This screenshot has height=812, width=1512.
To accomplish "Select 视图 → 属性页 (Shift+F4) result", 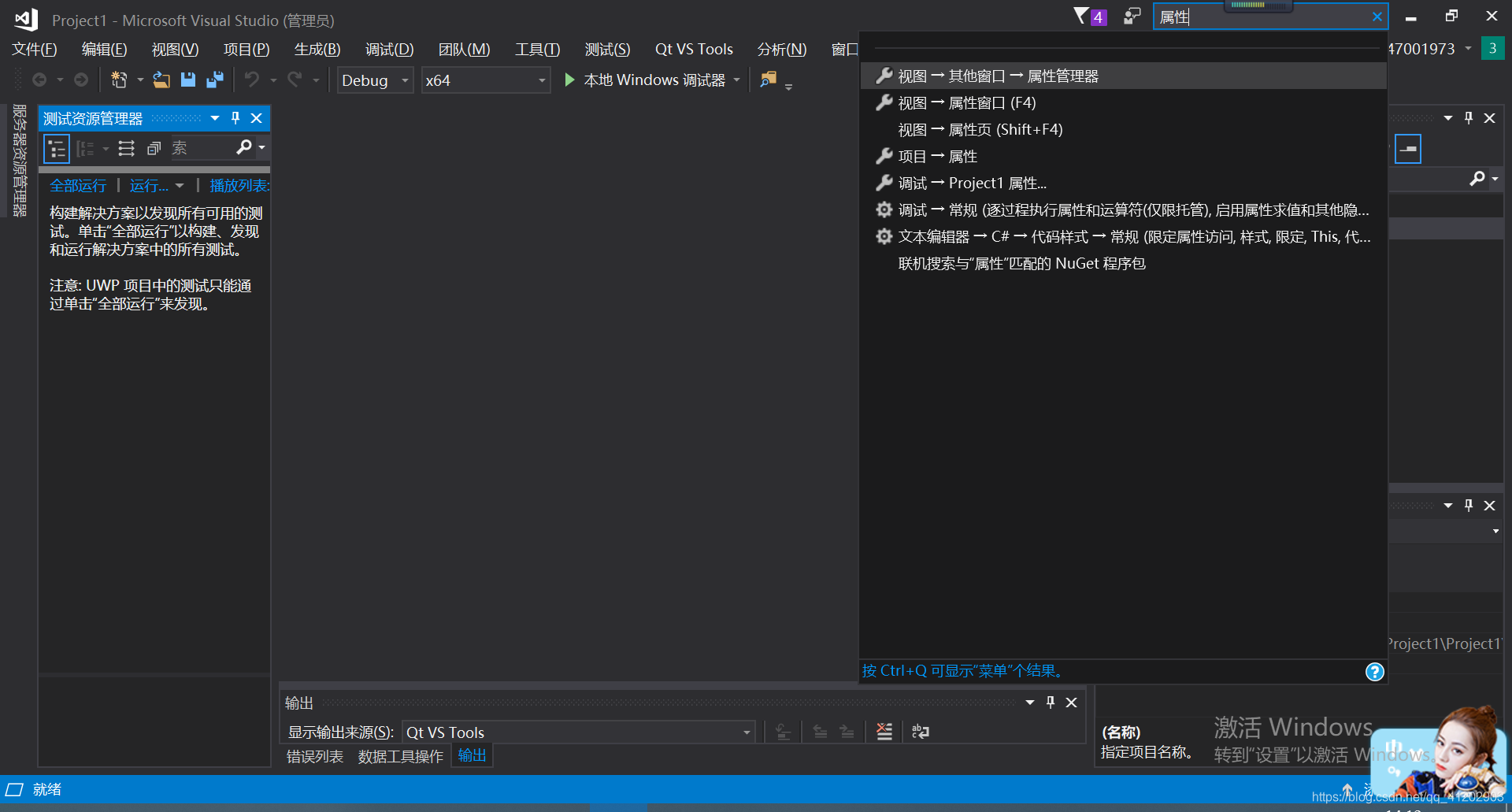I will click(x=1124, y=130).
